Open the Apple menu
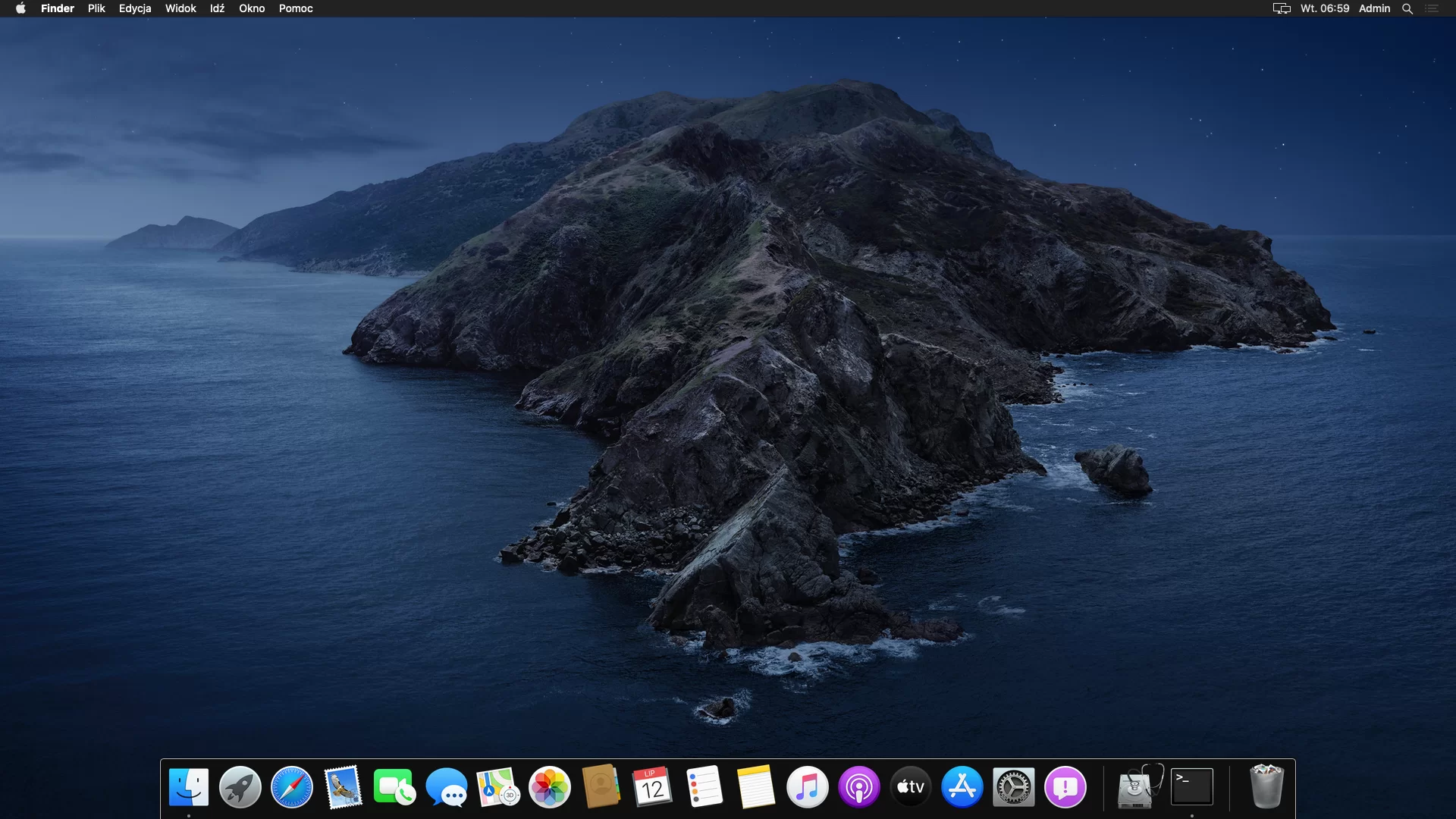This screenshot has height=819, width=1456. [20, 8]
